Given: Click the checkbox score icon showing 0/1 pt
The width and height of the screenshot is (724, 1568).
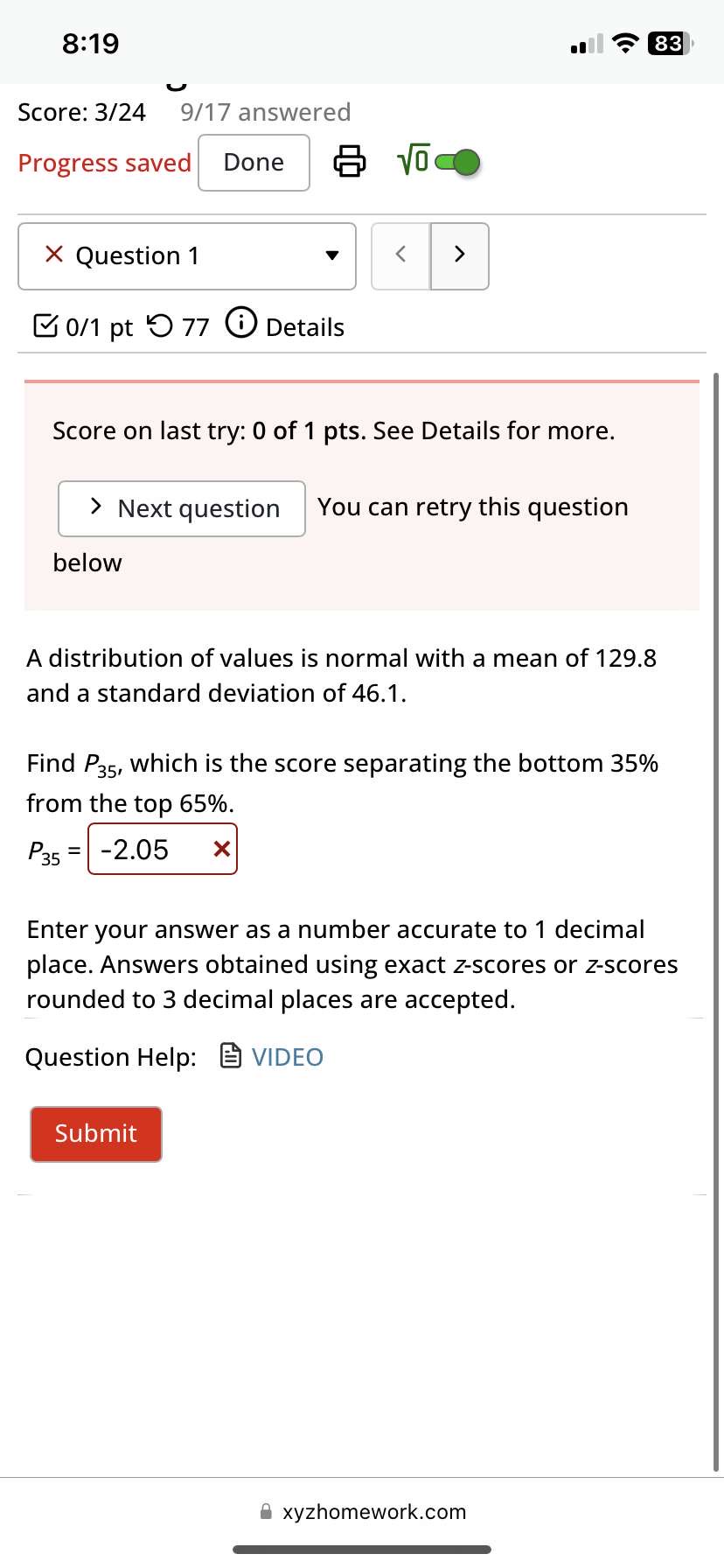Looking at the screenshot, I should pyautogui.click(x=46, y=325).
